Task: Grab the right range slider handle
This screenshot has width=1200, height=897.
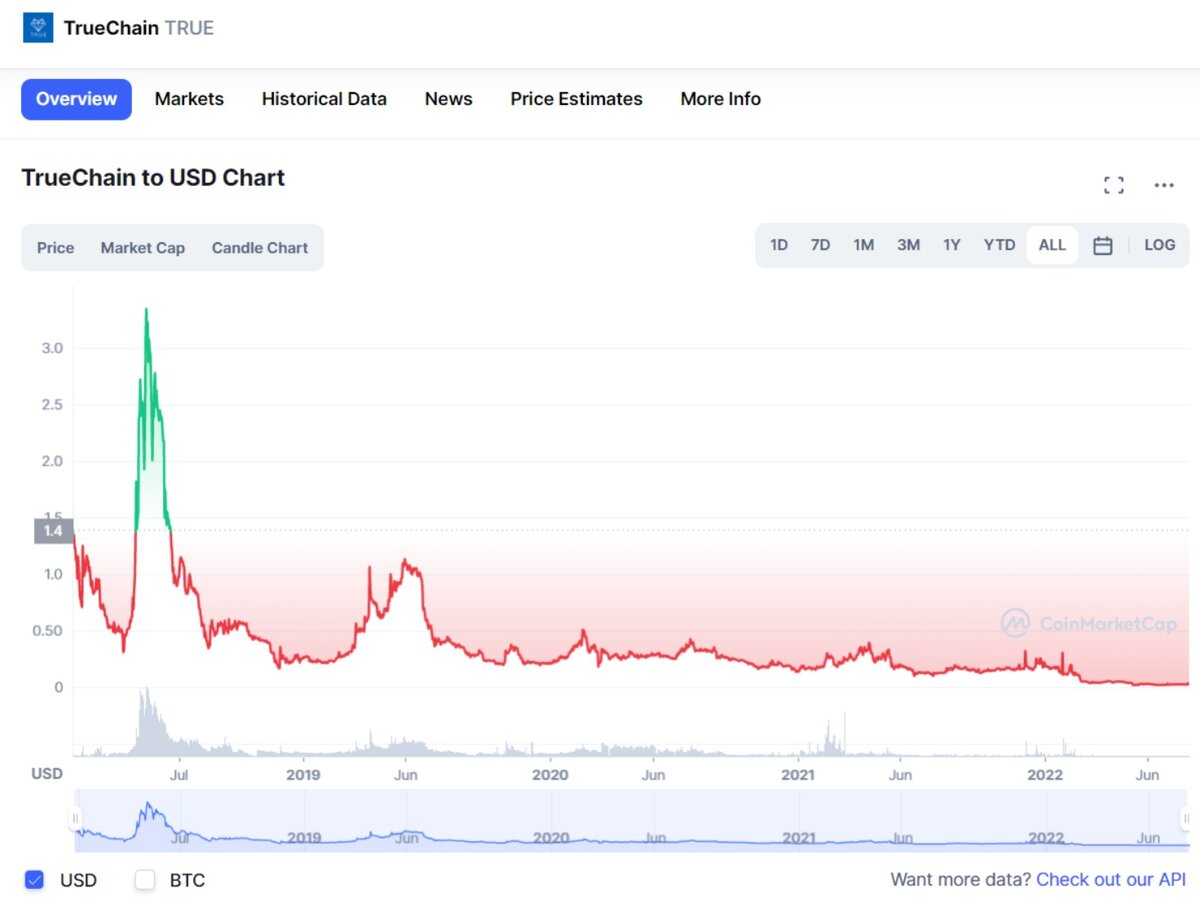Action: click(x=1187, y=819)
